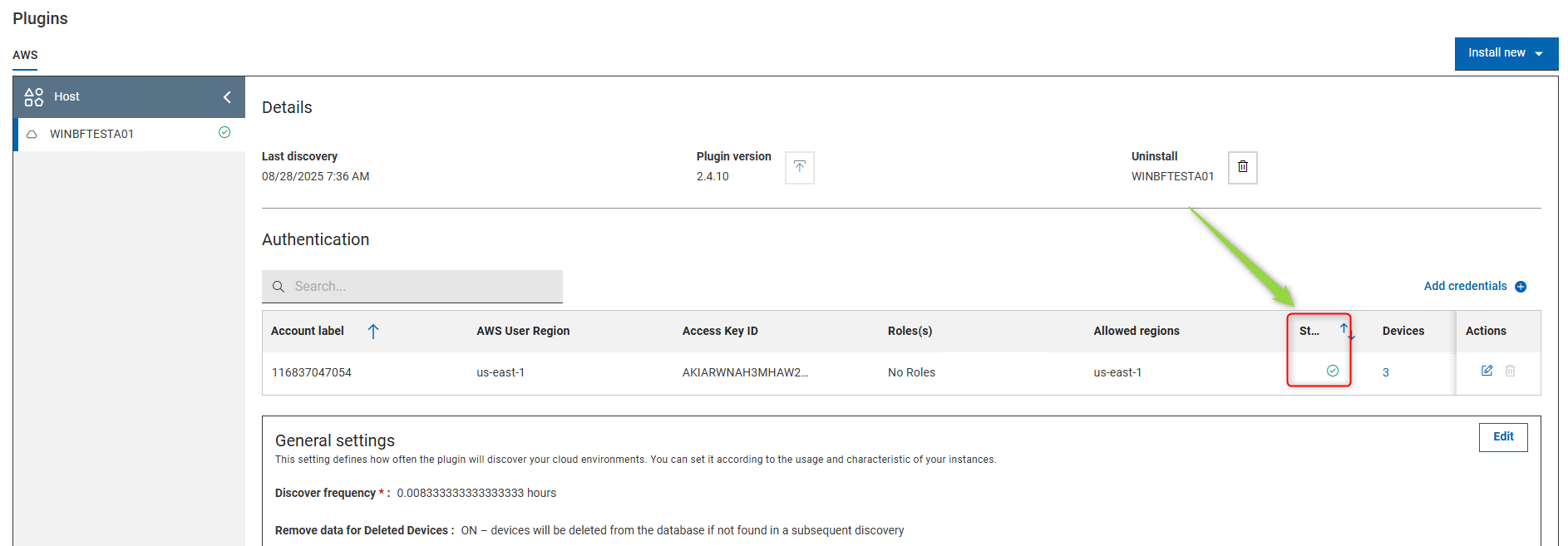The height and width of the screenshot is (546, 1568).
Task: Click the search magnifier icon
Action: (279, 287)
